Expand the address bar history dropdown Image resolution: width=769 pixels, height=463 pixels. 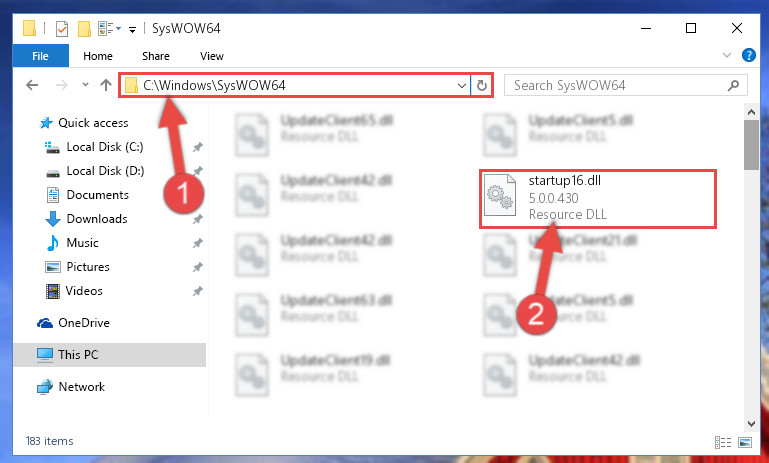click(x=461, y=86)
